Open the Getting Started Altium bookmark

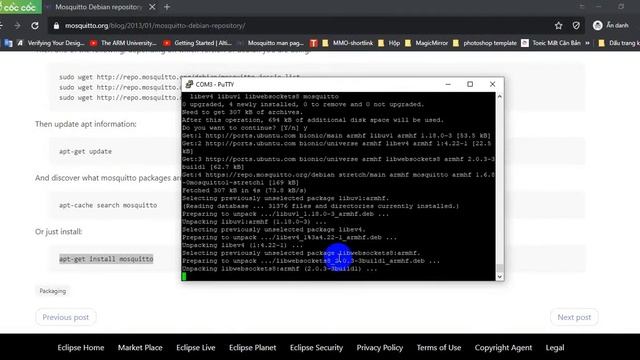[198, 43]
